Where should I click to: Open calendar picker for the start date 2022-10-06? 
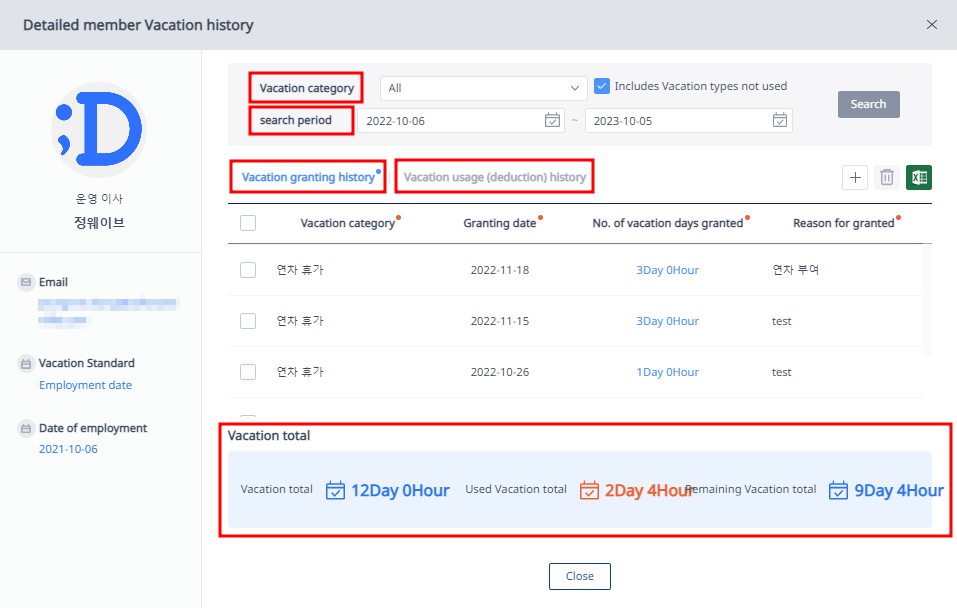[552, 119]
